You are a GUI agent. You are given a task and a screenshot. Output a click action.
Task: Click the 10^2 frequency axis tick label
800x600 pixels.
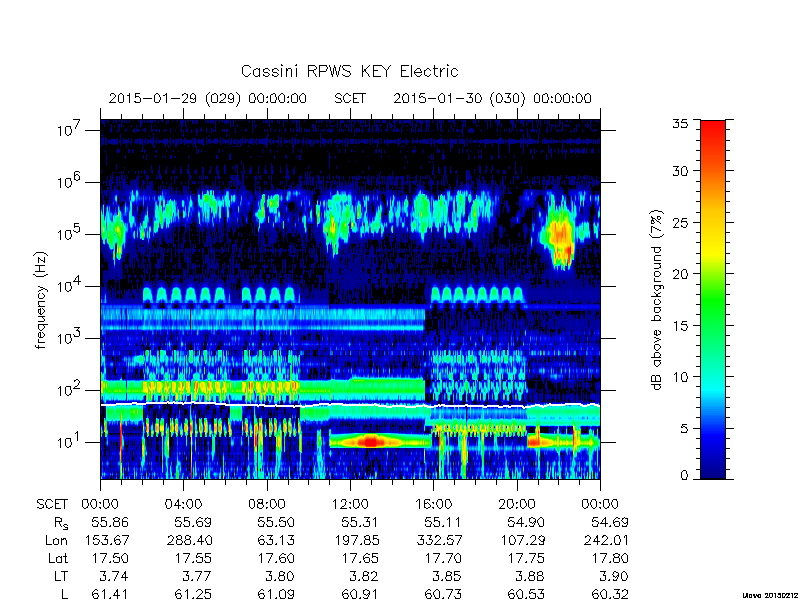(x=67, y=389)
